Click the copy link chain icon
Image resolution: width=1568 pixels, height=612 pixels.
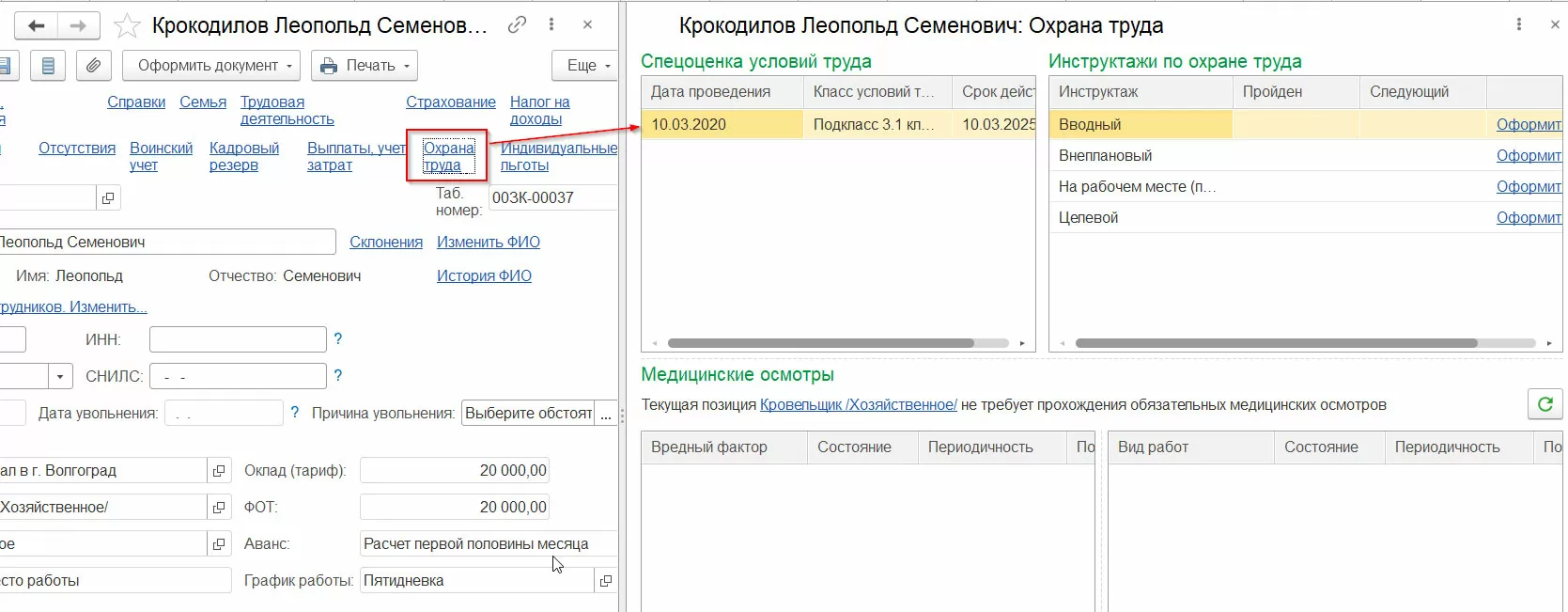pos(517,25)
